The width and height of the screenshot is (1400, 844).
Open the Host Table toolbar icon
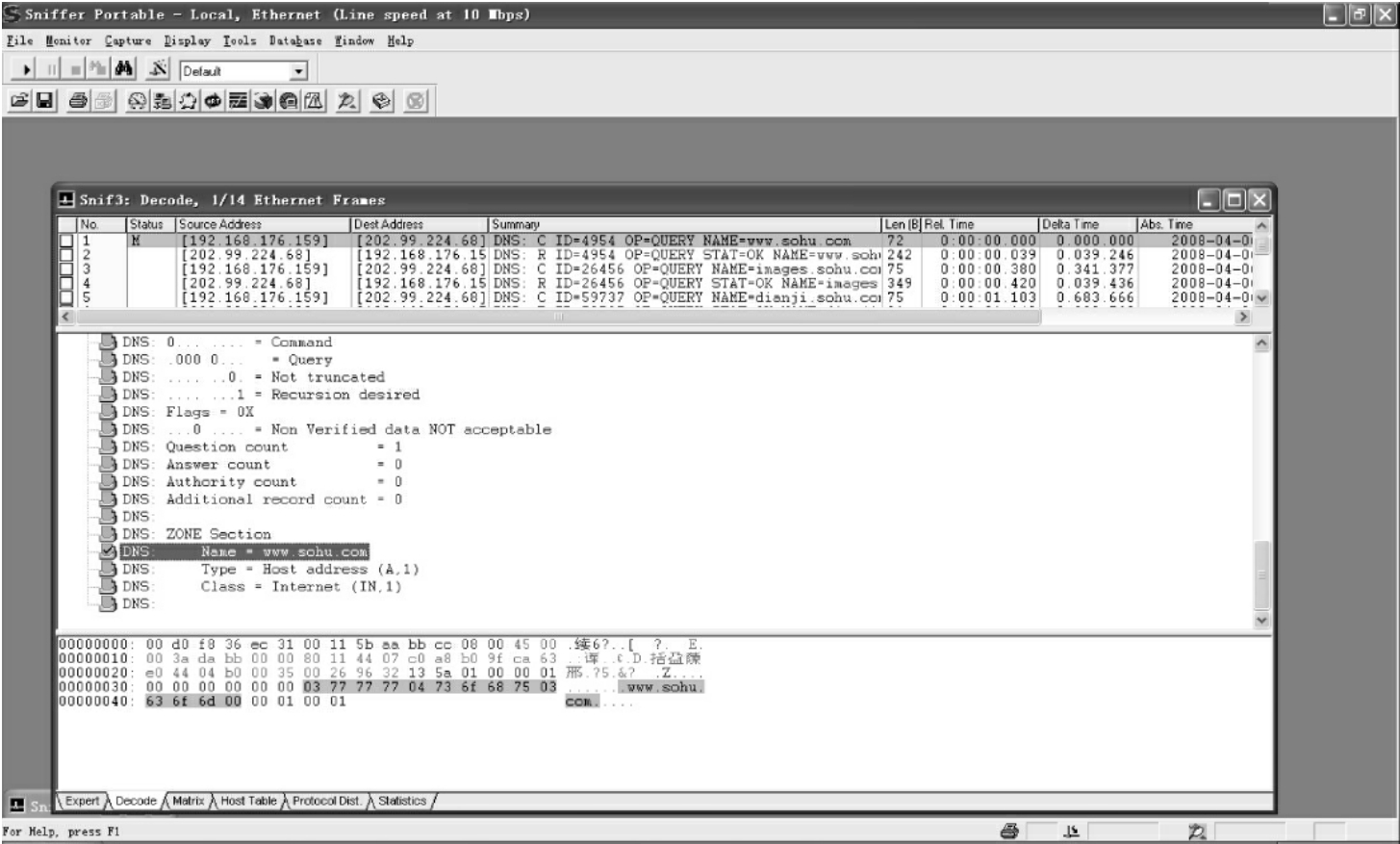coord(163,101)
